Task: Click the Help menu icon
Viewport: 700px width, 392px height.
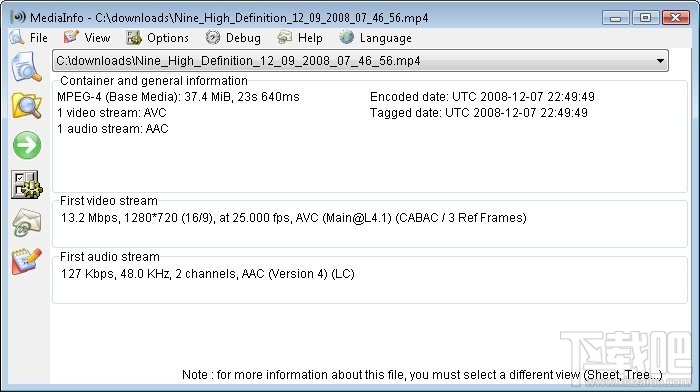Action: pyautogui.click(x=284, y=38)
